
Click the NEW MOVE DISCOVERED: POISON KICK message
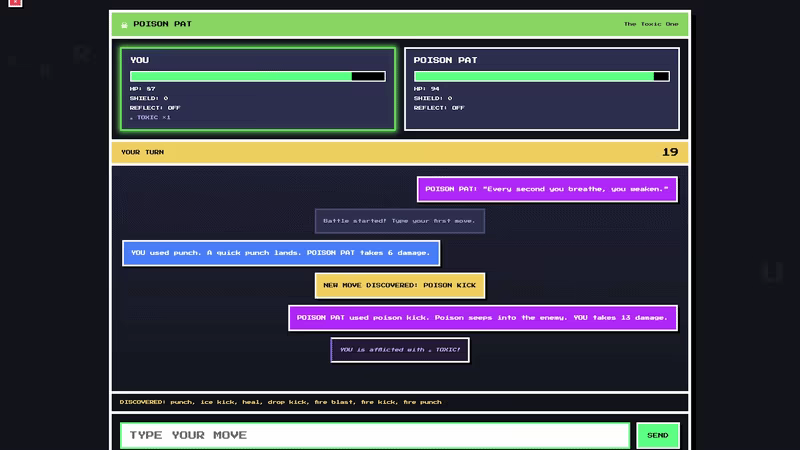click(400, 285)
